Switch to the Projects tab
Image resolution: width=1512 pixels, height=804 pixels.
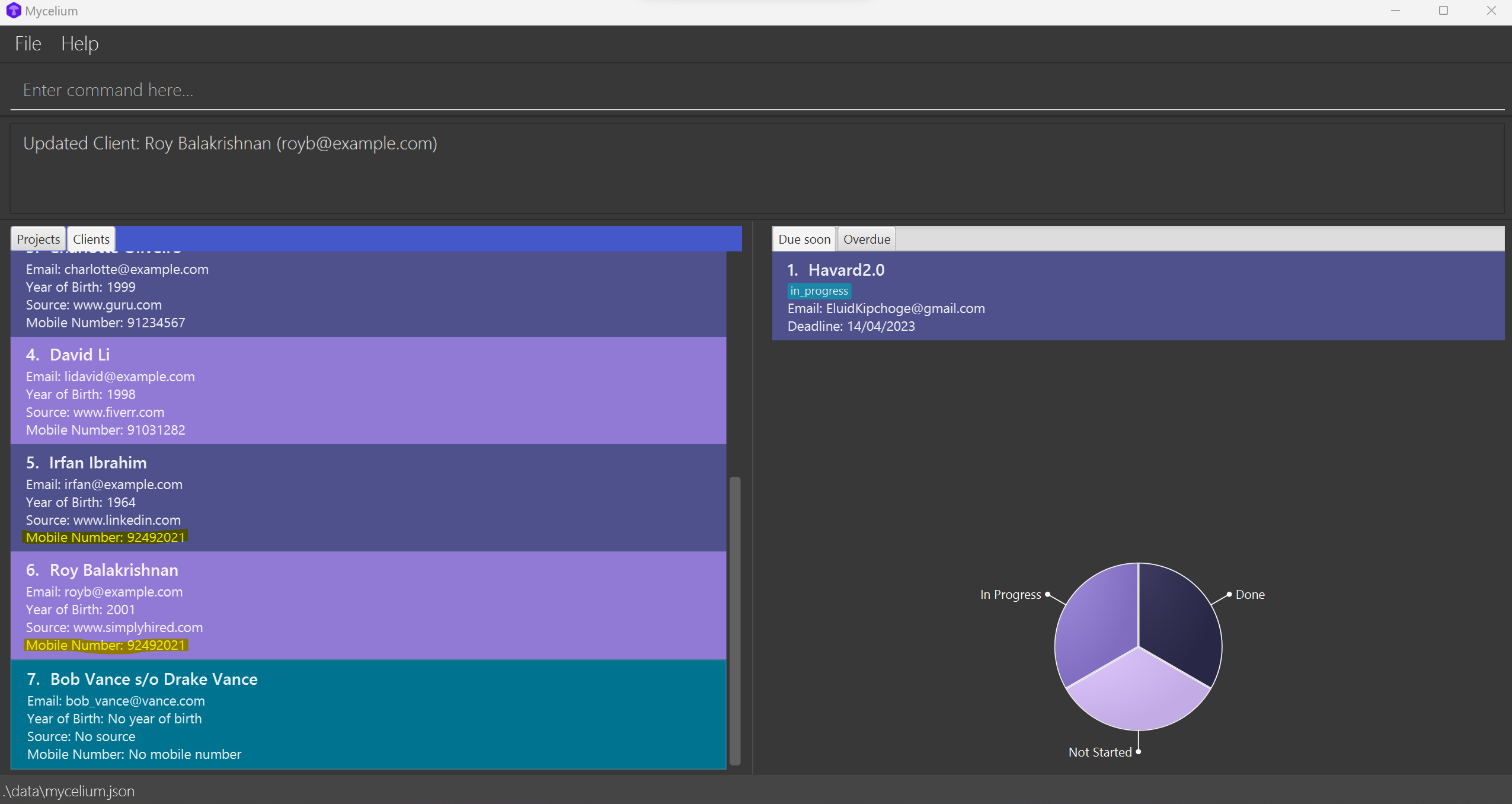pos(39,239)
